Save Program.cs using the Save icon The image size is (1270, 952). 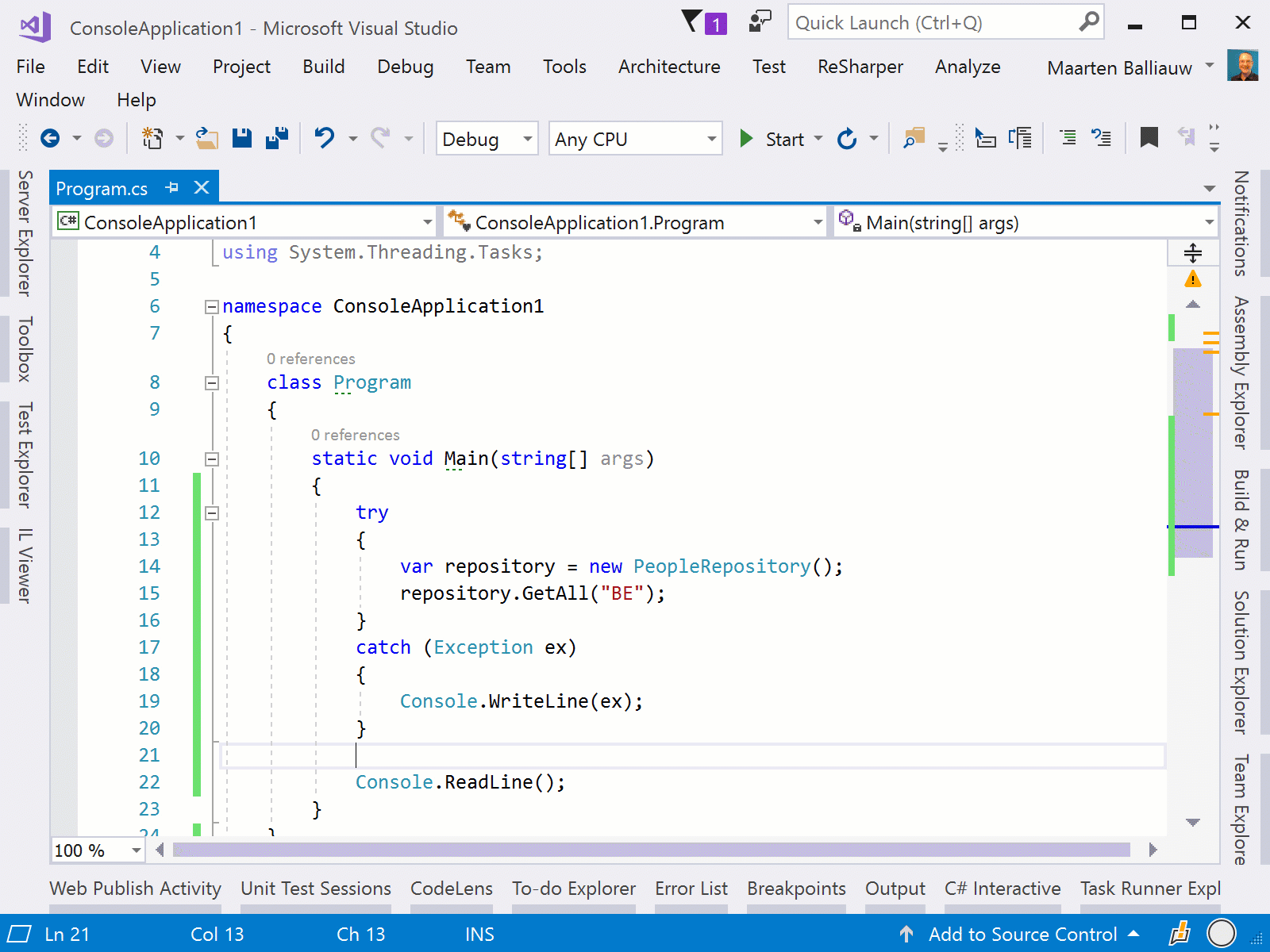241,137
